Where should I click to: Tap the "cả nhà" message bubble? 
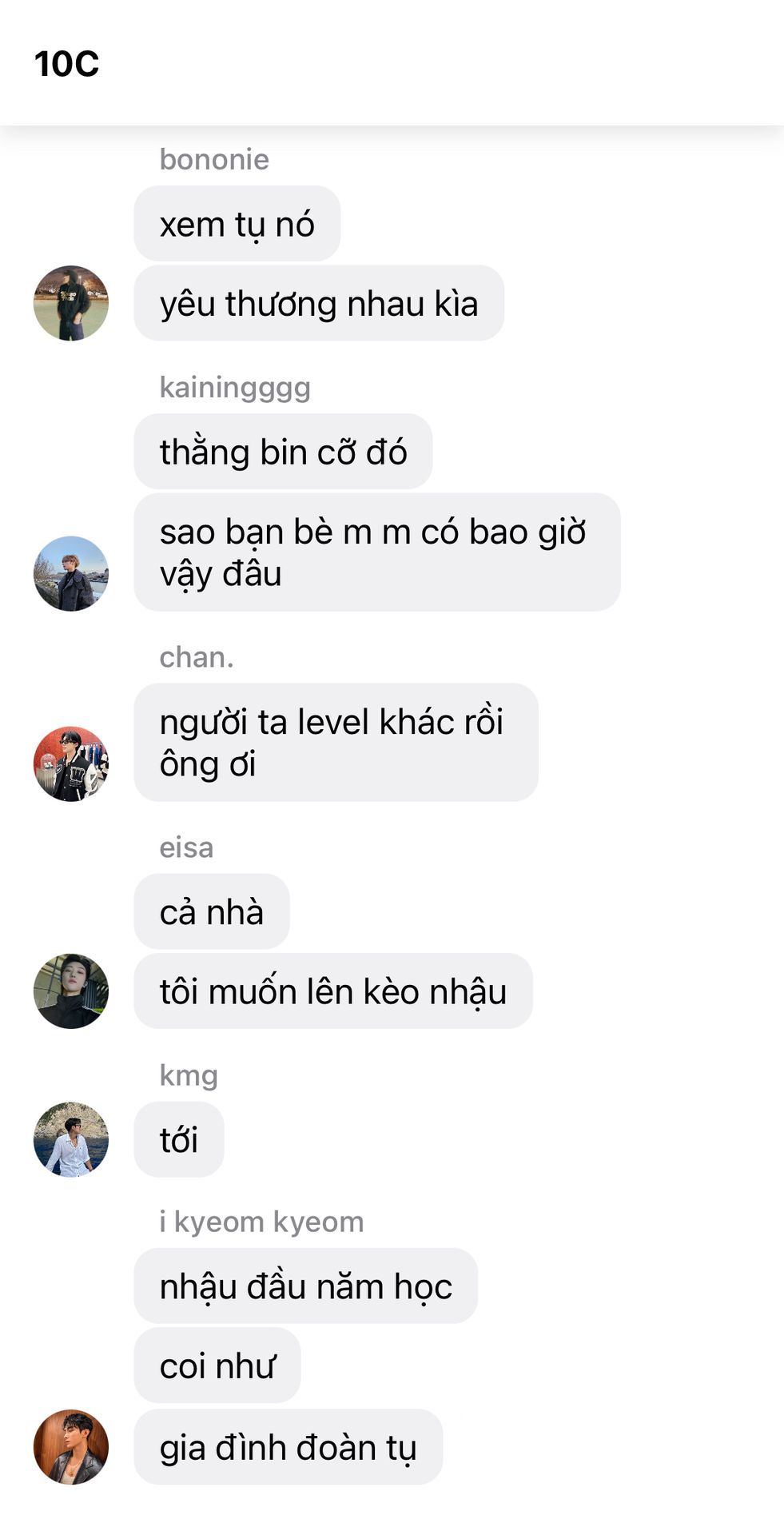212,911
